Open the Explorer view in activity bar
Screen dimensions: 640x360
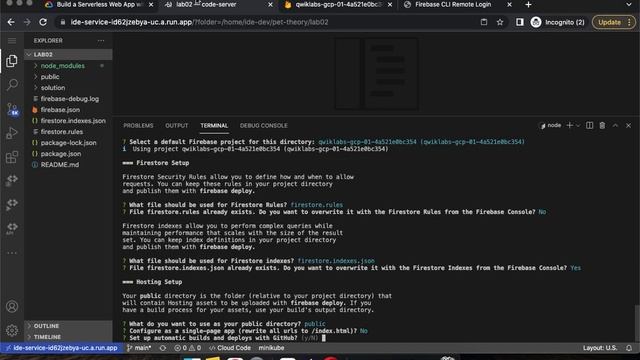coord(12,61)
